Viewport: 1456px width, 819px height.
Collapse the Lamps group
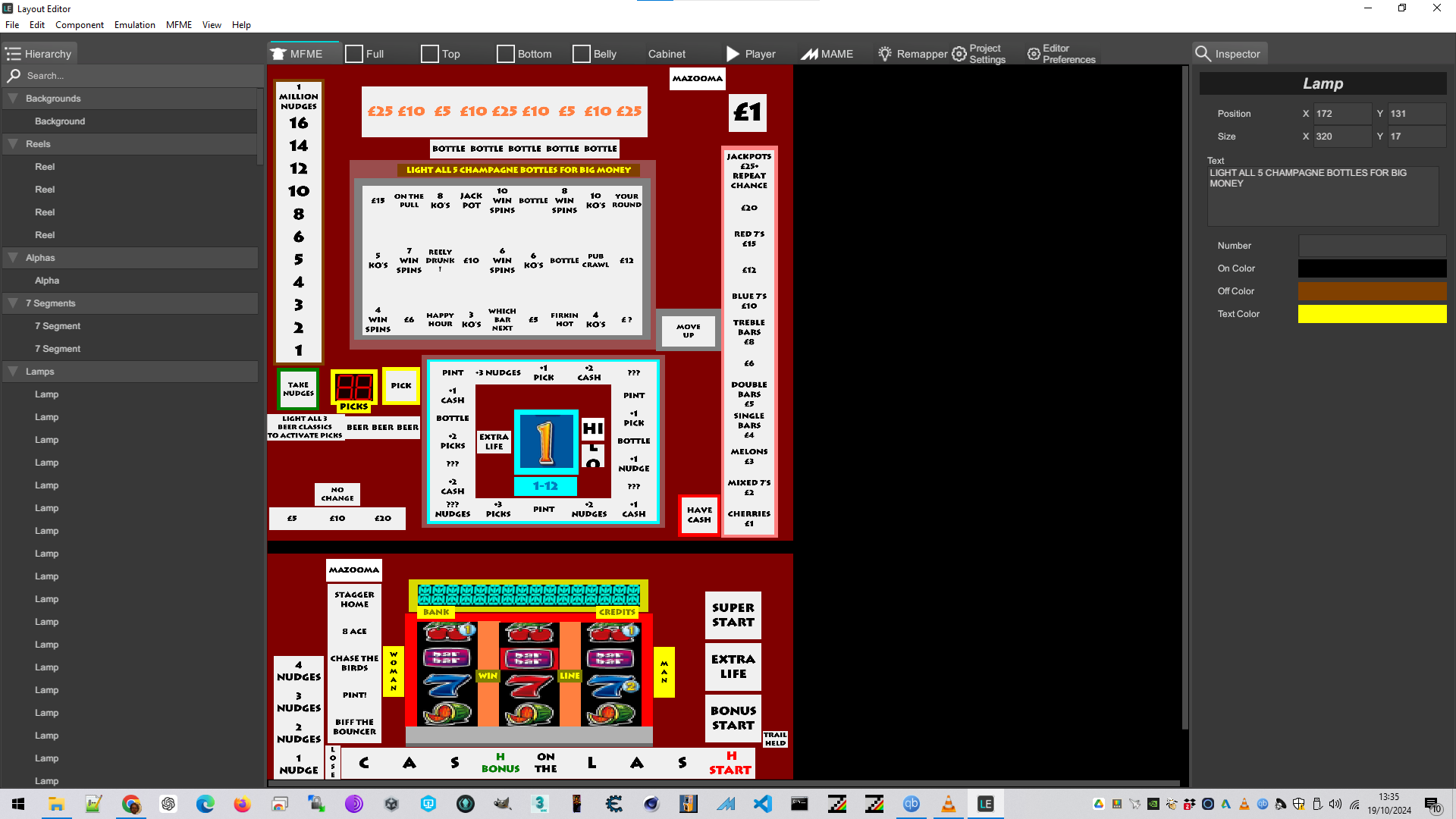[13, 372]
